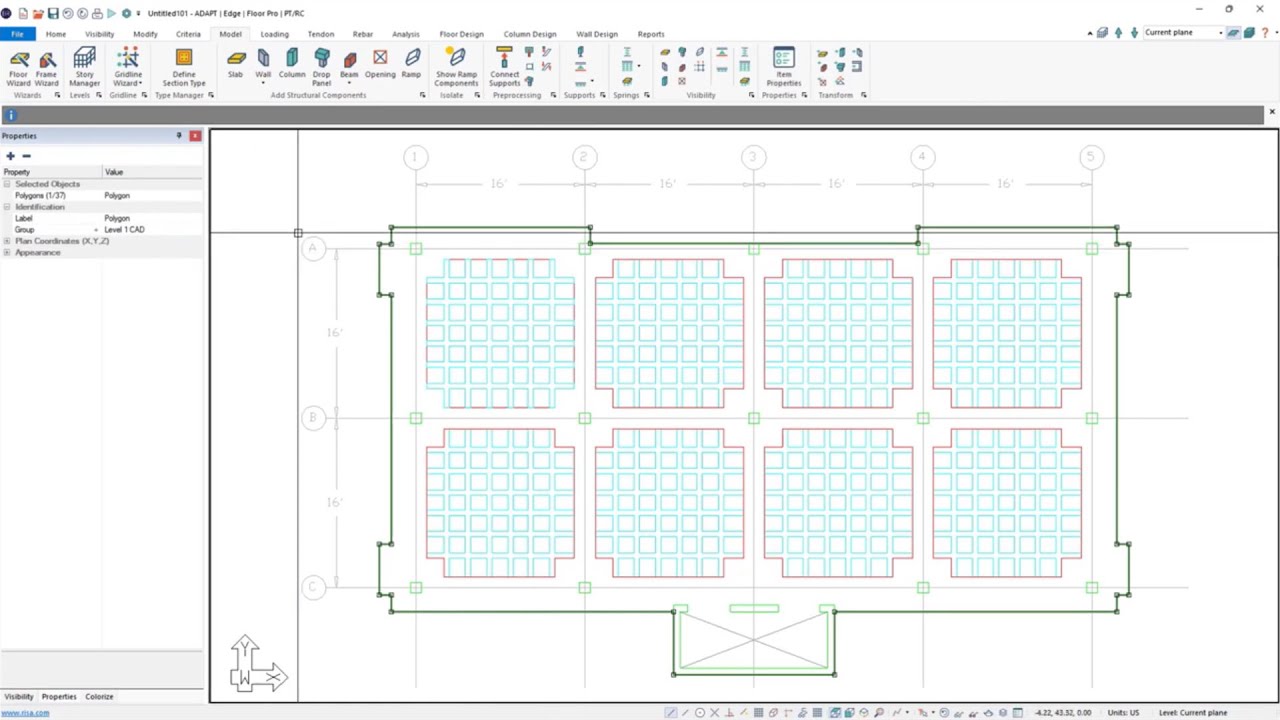Collapse the ribbon with the caret
Screen dimensions: 1280x720
pos(1090,33)
